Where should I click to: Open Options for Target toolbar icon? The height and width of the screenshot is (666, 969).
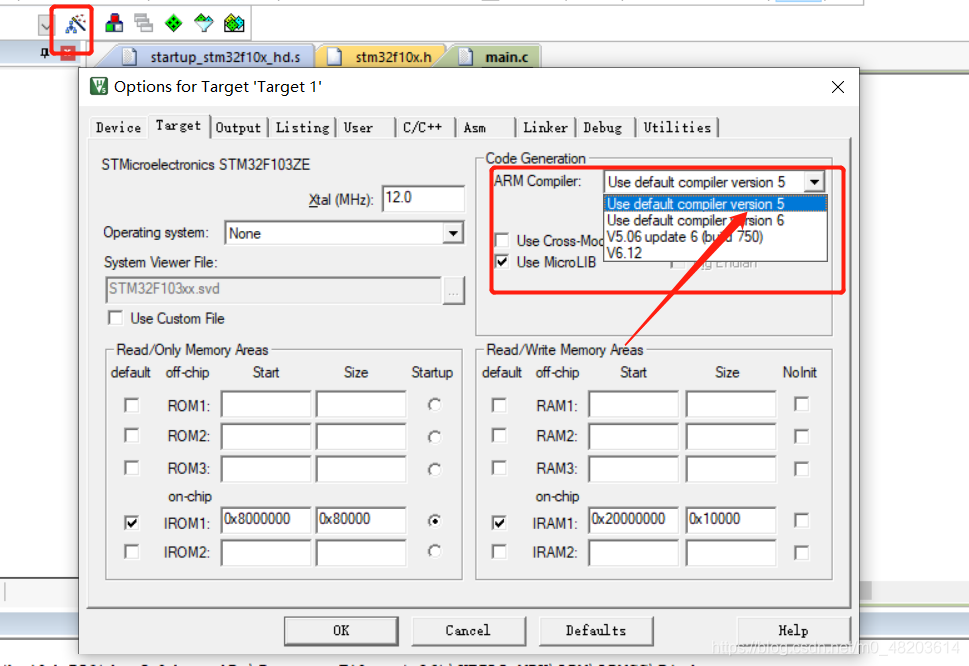coord(76,24)
